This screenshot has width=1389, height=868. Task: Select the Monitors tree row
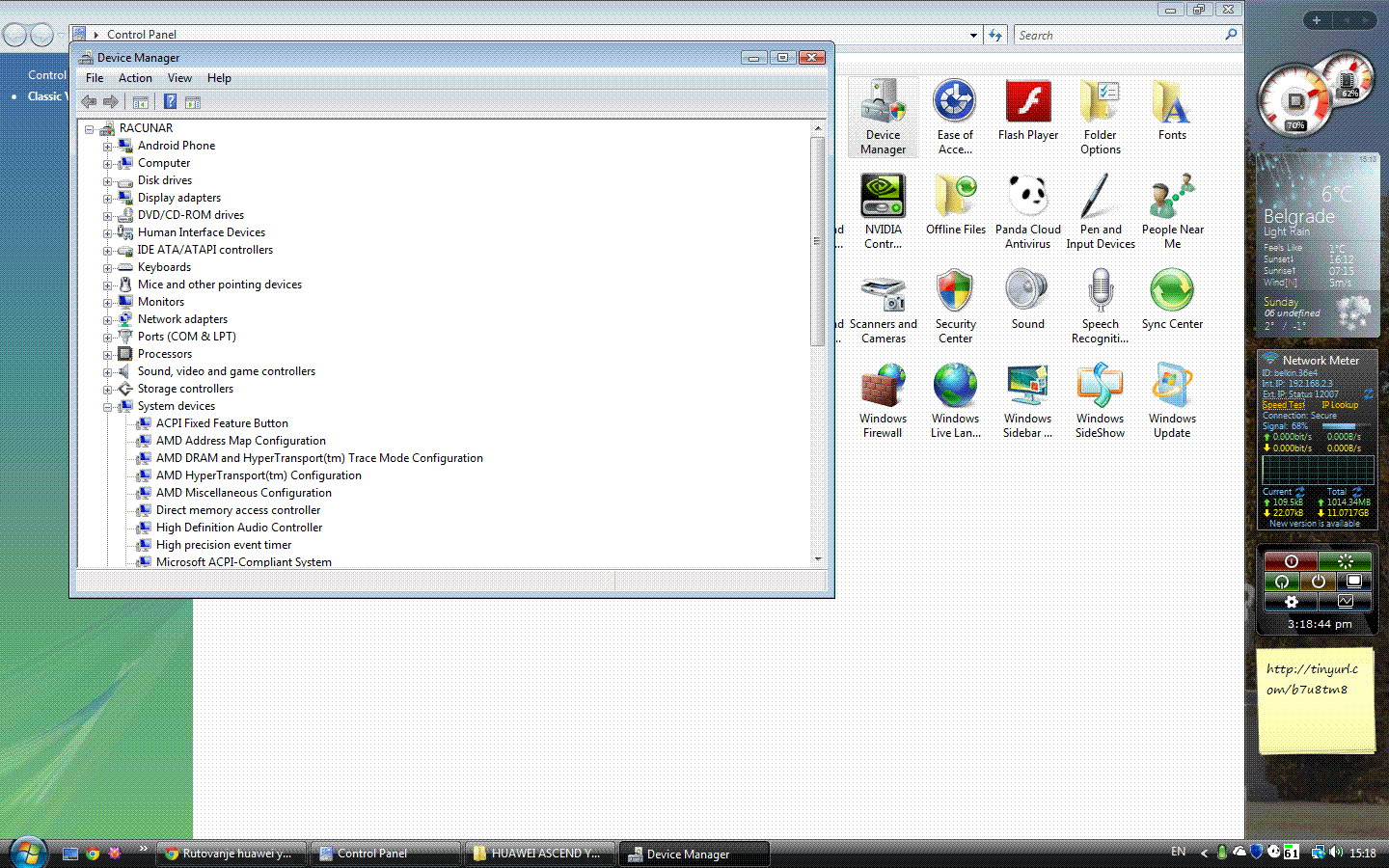pos(161,303)
